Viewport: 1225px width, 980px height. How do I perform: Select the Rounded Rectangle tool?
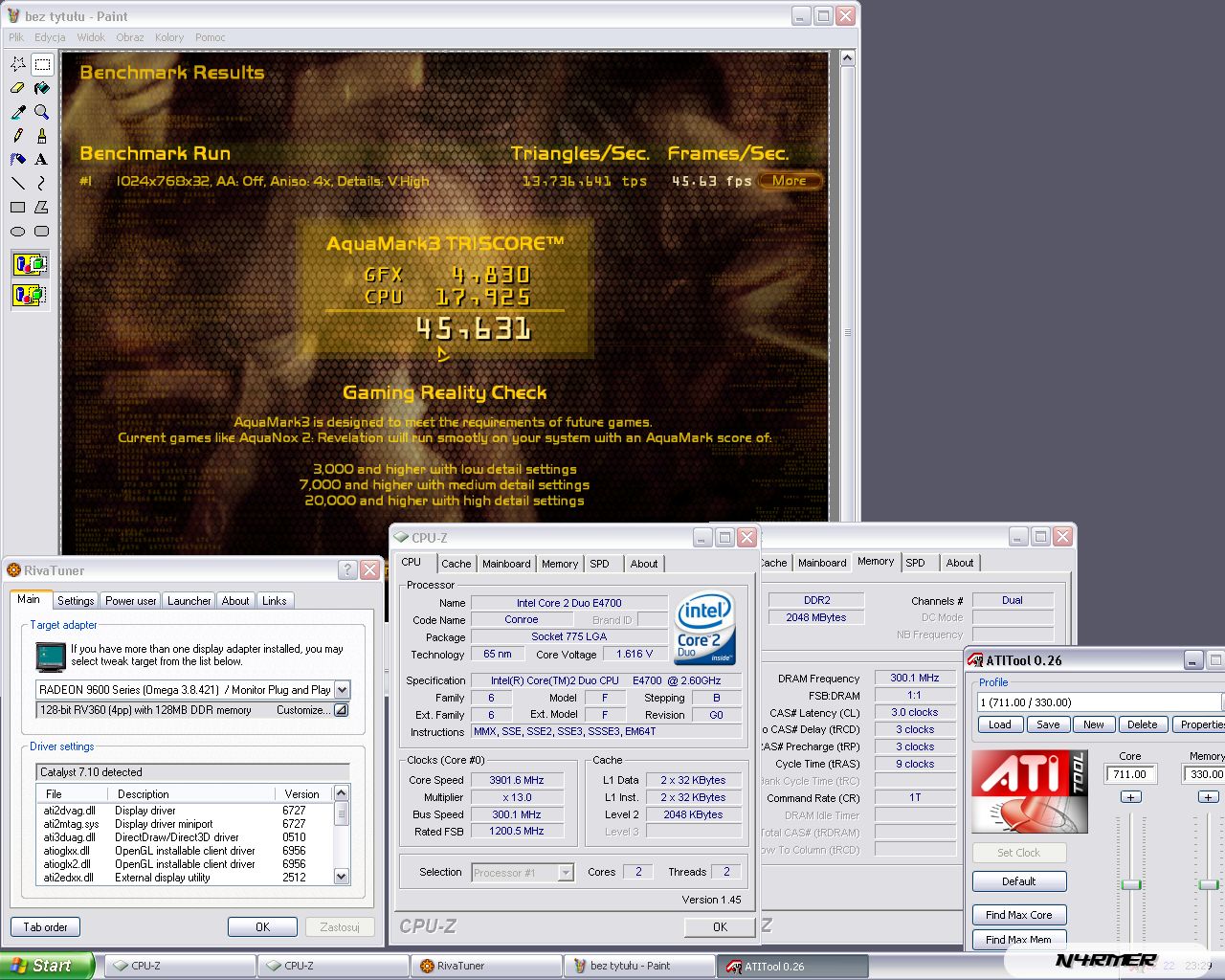tap(42, 232)
